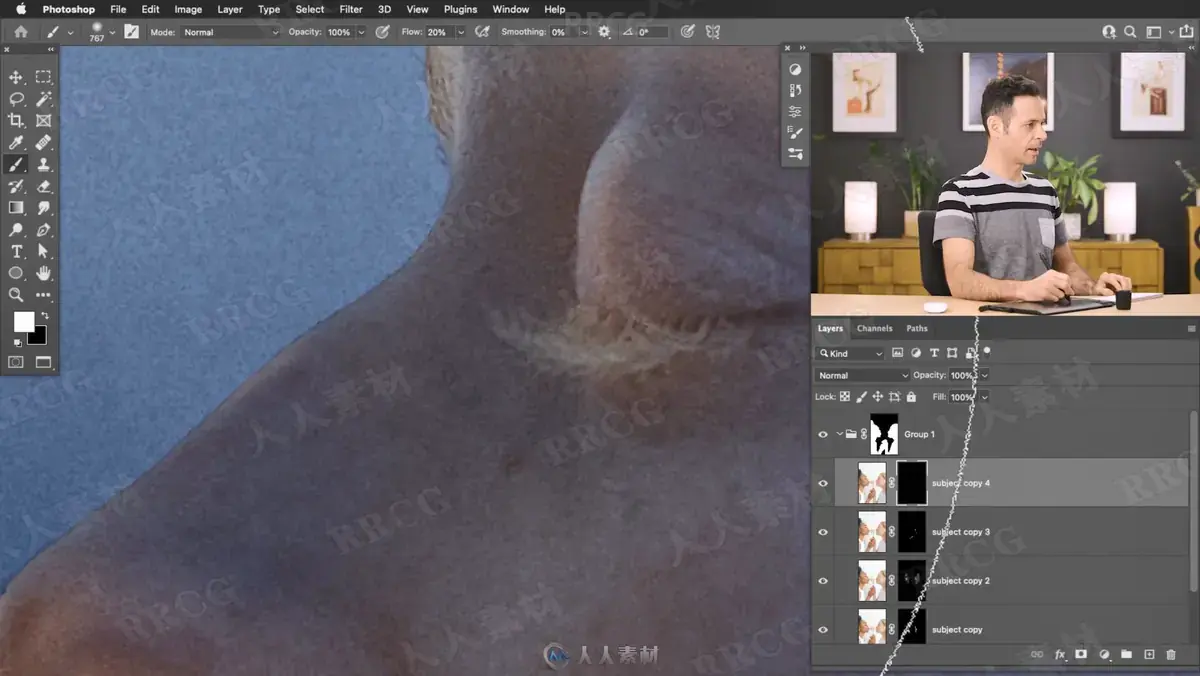1200x676 pixels.
Task: Select the Pen tool
Action: [x=43, y=230]
